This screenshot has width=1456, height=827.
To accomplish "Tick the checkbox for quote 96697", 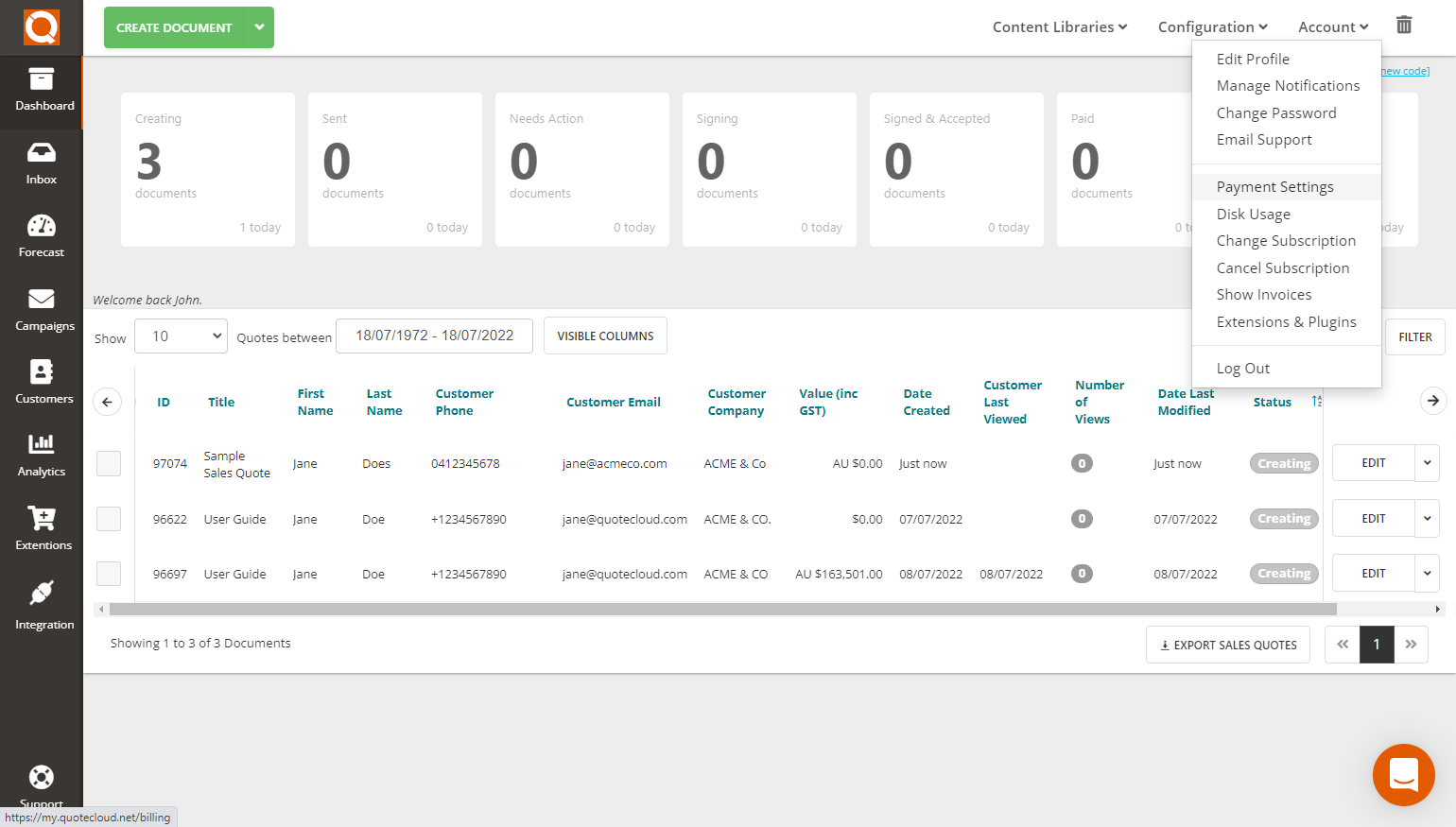I will coord(108,573).
